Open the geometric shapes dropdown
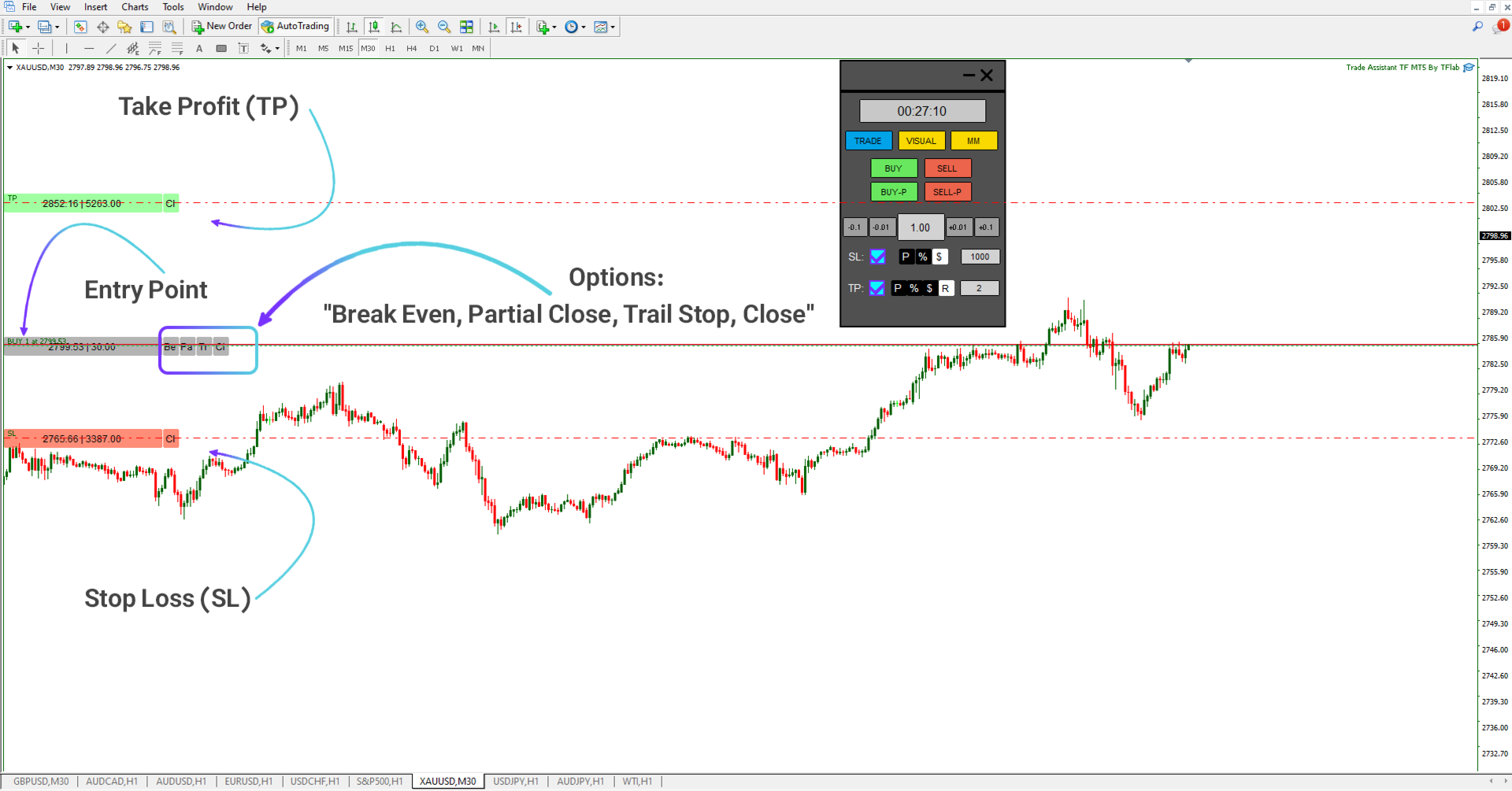Screen dimensions: 1512x791 [x=269, y=48]
